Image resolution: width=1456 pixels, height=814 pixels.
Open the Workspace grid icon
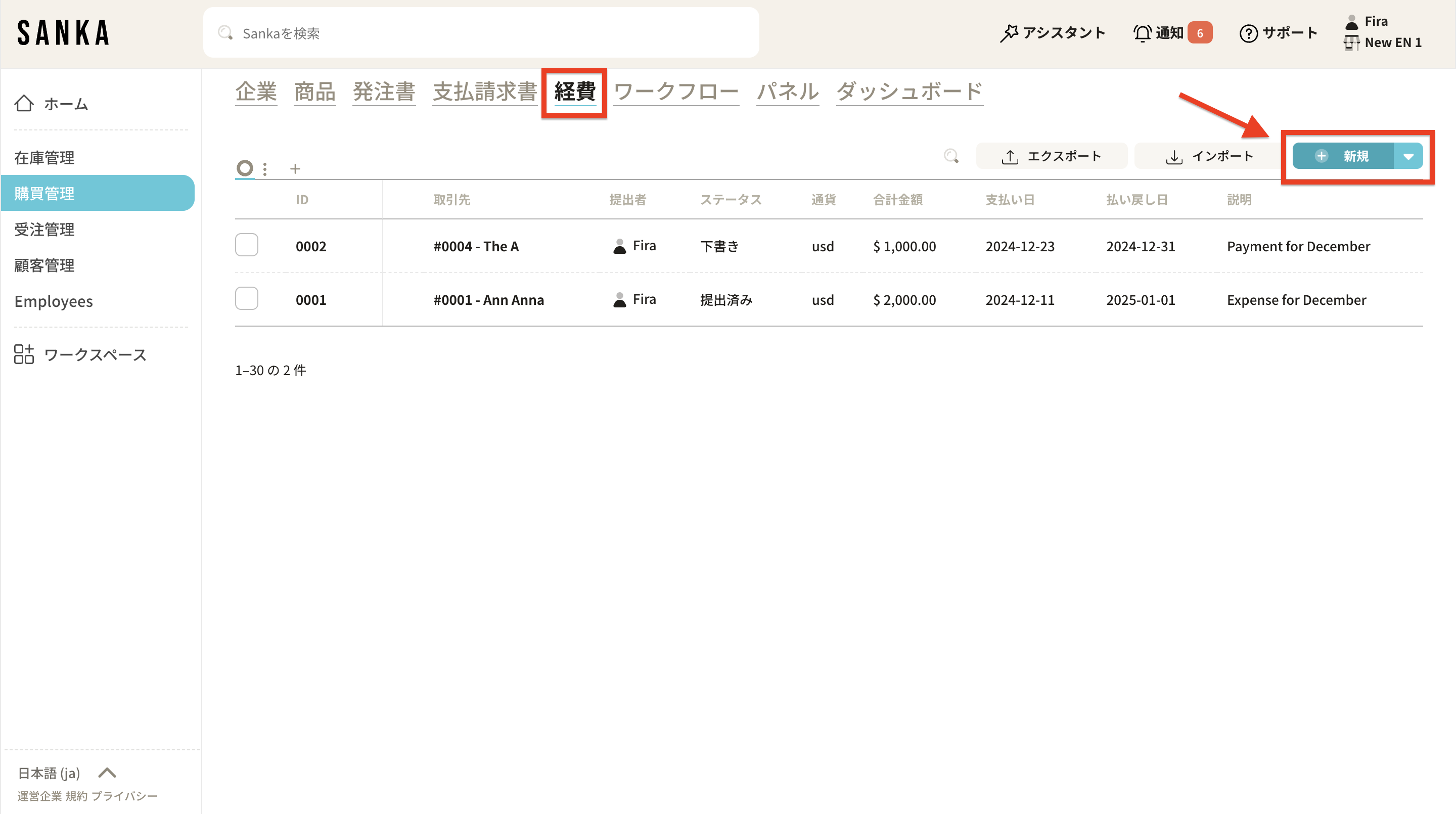click(24, 354)
